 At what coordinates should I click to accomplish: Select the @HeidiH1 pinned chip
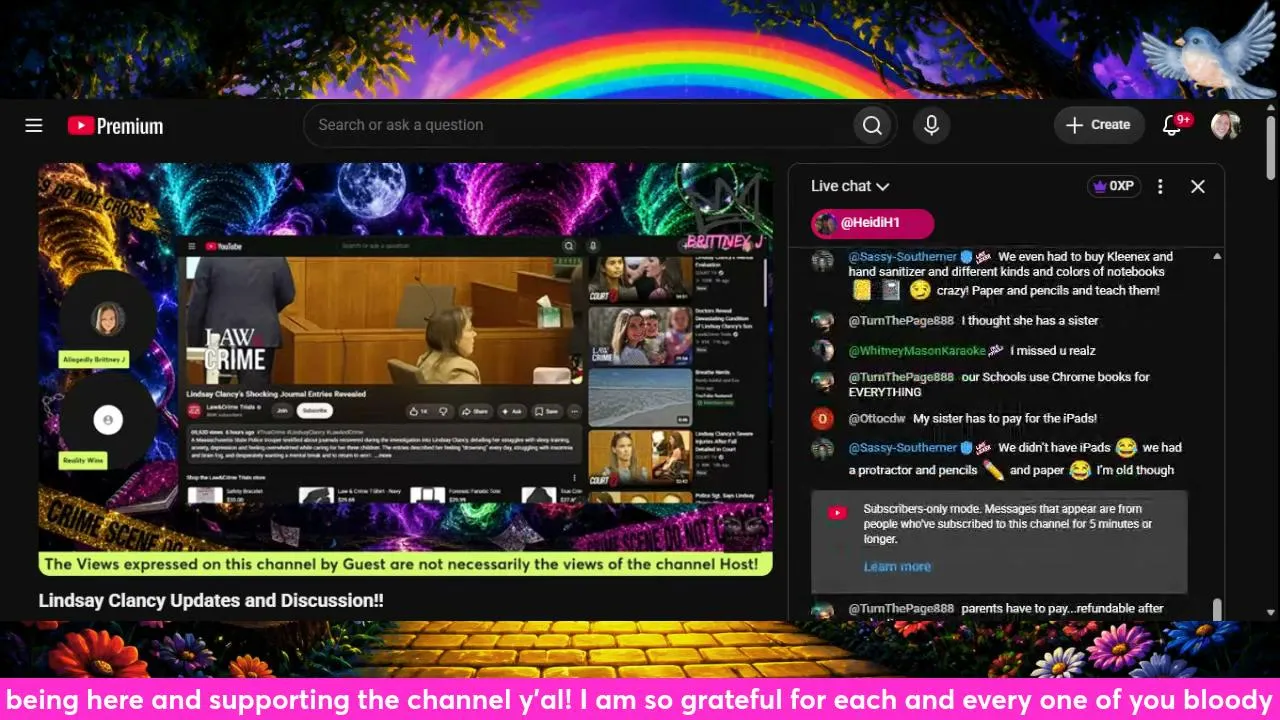pos(872,223)
